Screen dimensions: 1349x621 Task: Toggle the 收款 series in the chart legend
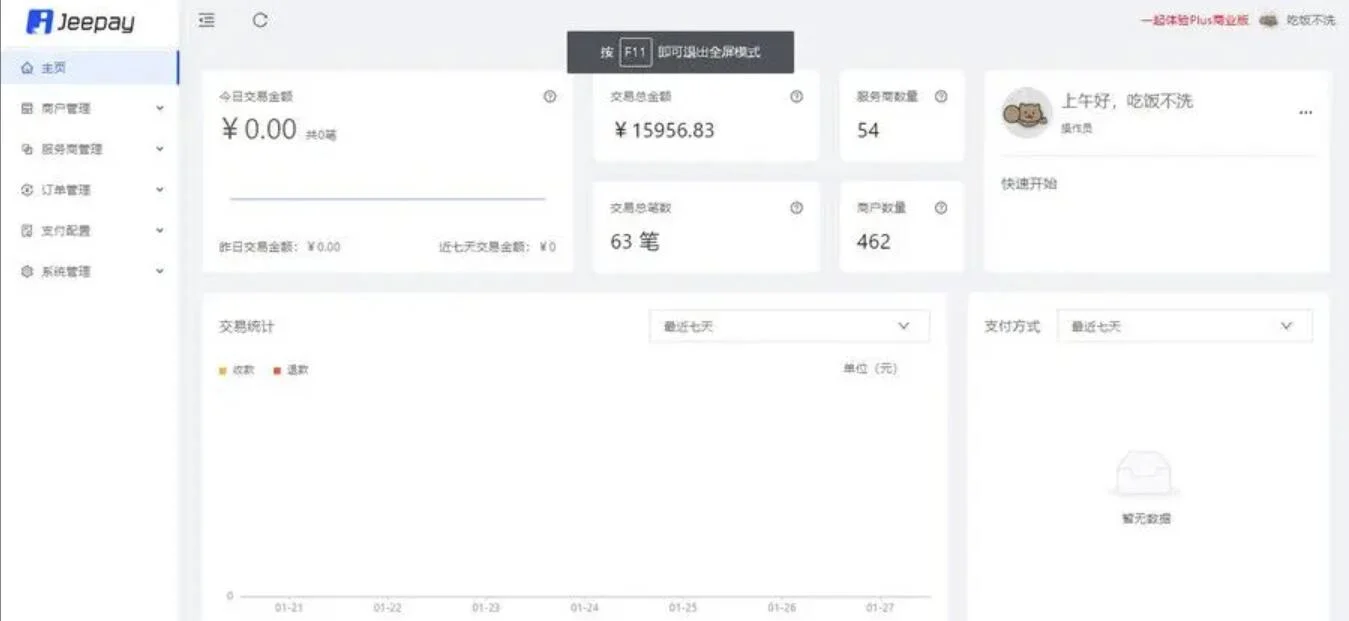click(237, 368)
